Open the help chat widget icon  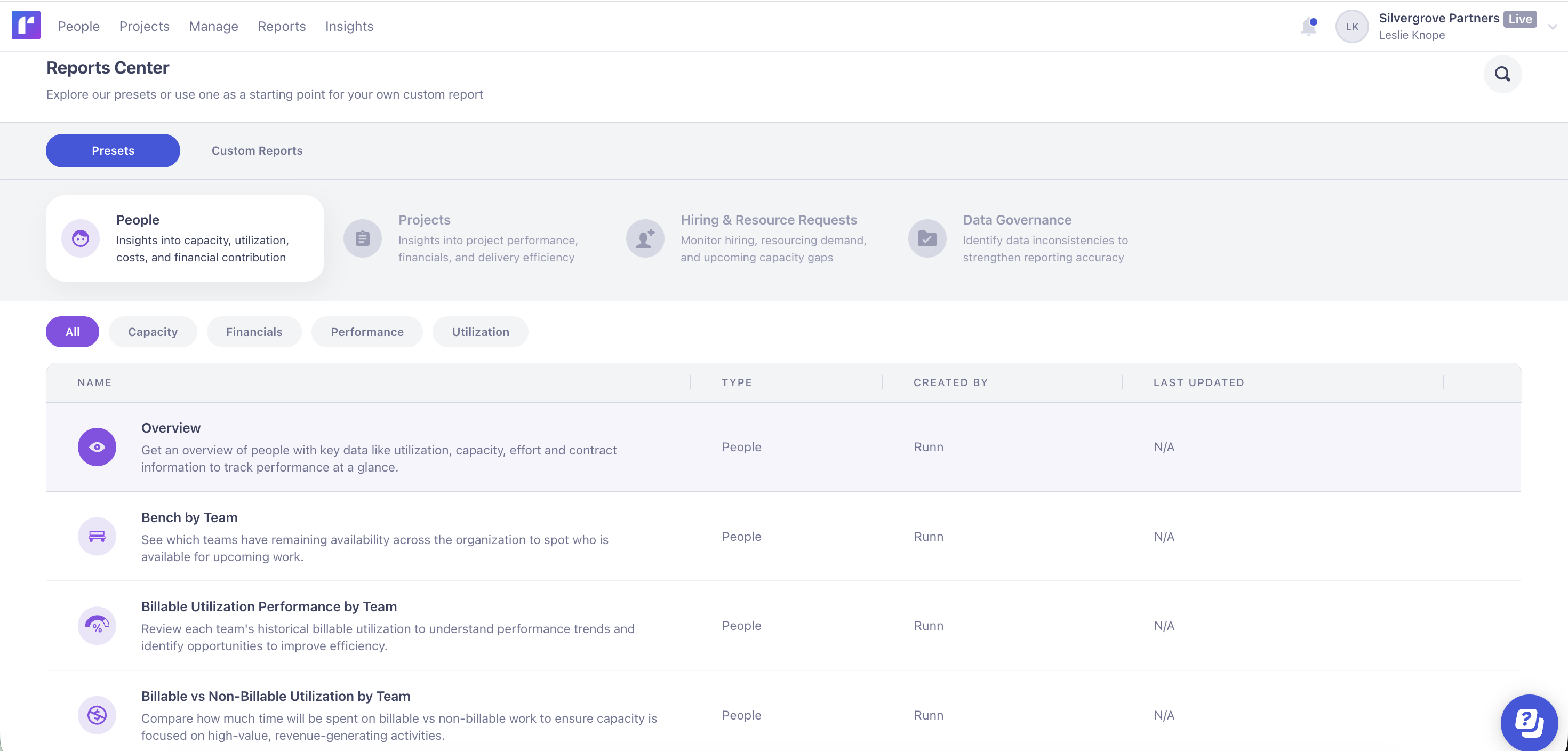click(x=1529, y=723)
